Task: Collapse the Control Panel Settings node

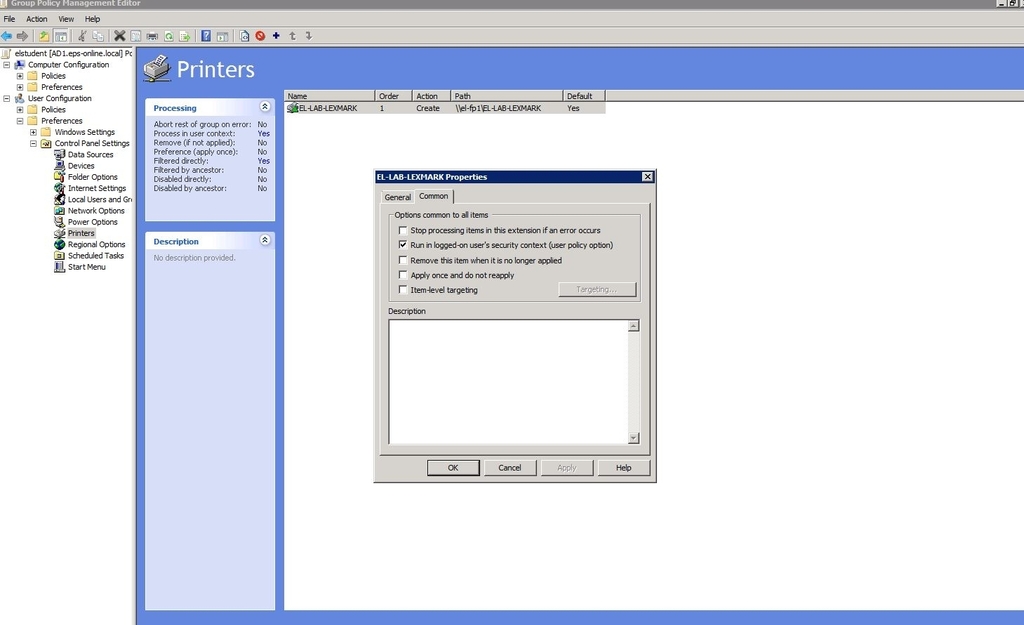Action: click(34, 143)
